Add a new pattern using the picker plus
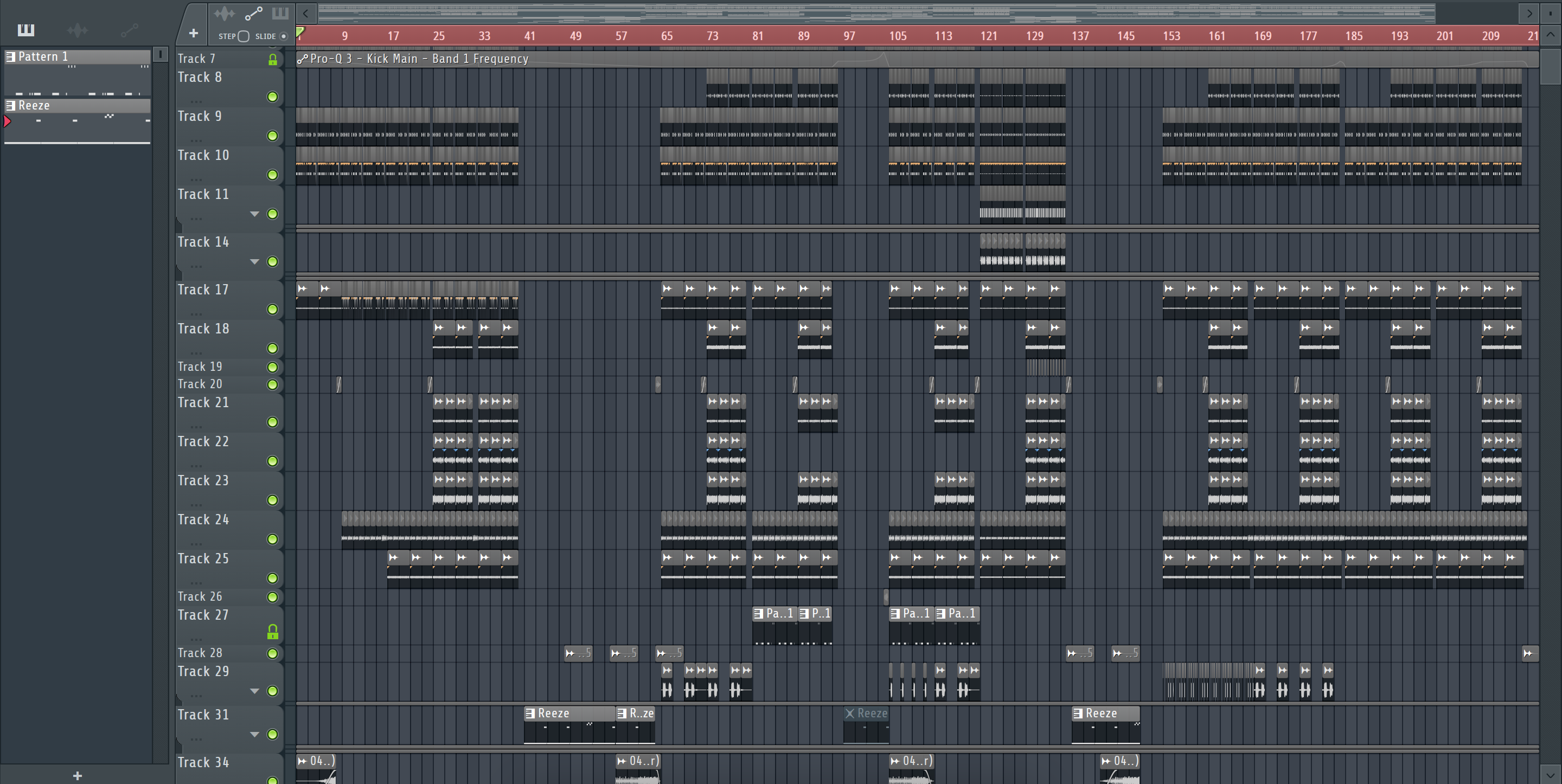 pyautogui.click(x=77, y=775)
